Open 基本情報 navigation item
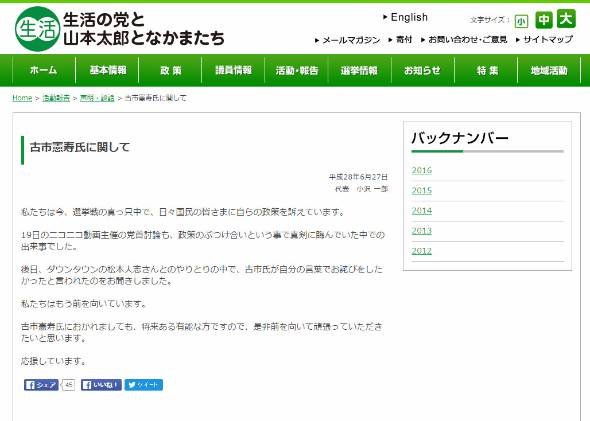This screenshot has width=590, height=421. click(108, 70)
